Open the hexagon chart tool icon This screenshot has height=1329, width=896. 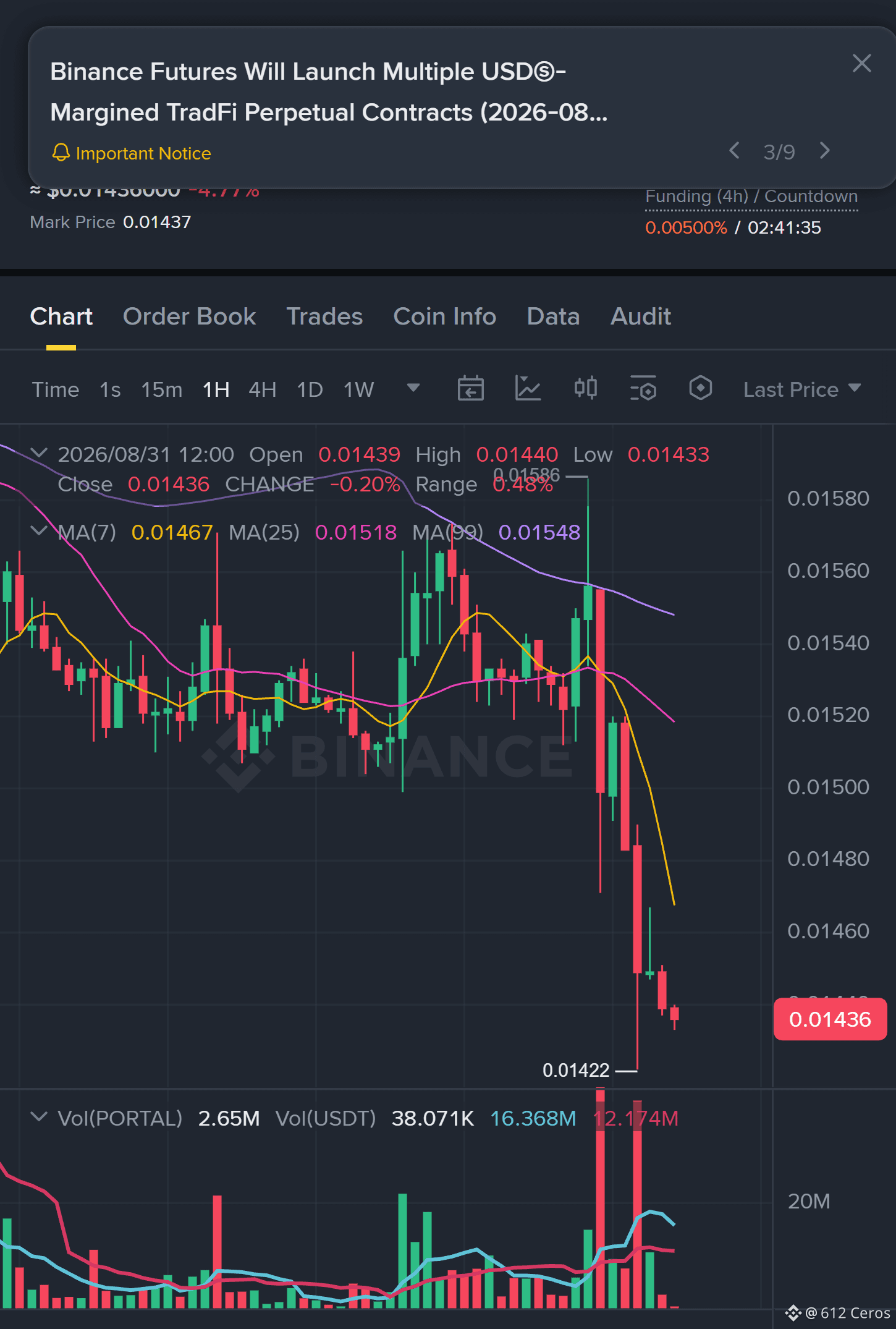point(700,388)
